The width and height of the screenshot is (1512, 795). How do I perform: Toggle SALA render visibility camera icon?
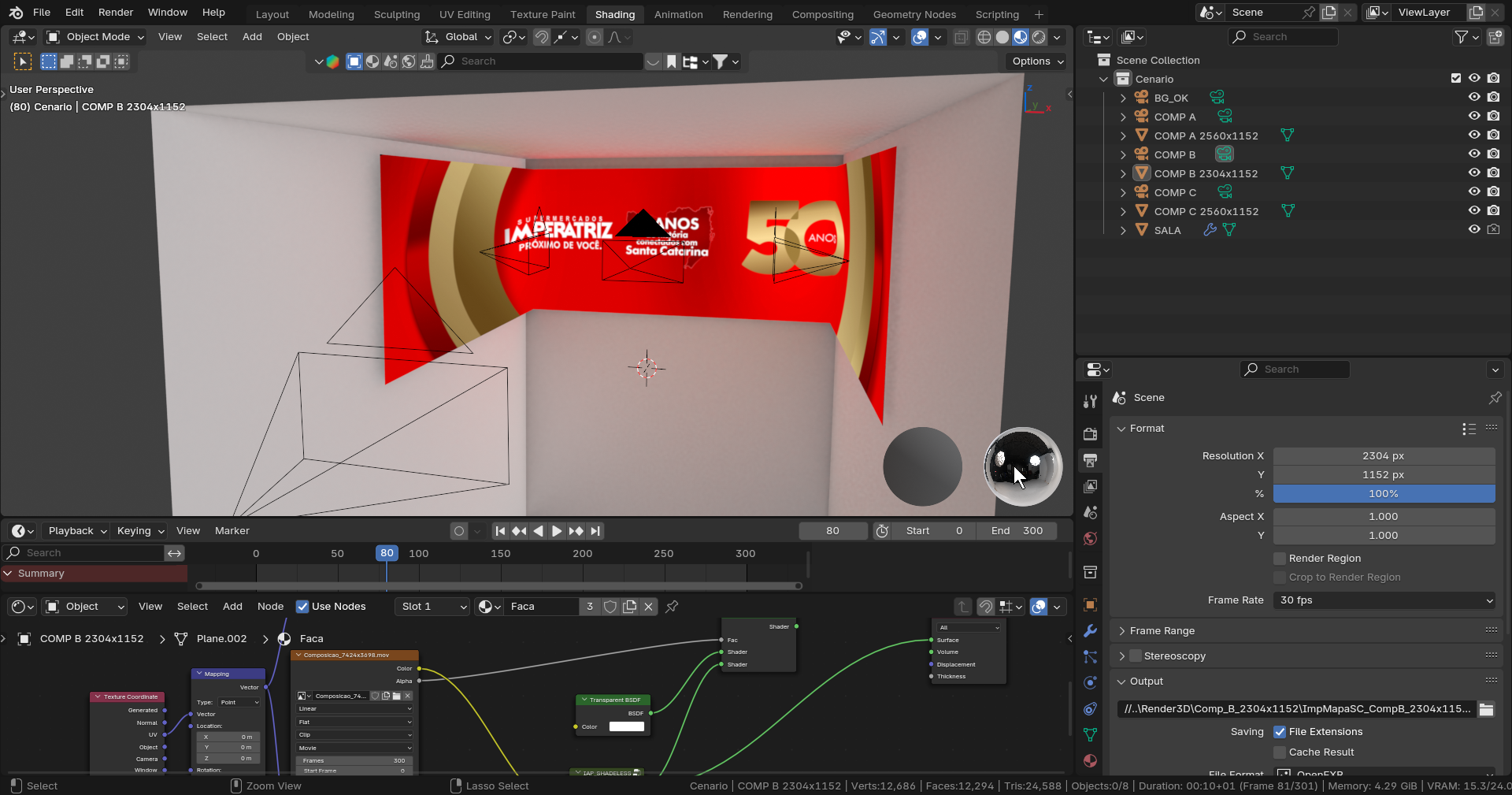pos(1493,230)
